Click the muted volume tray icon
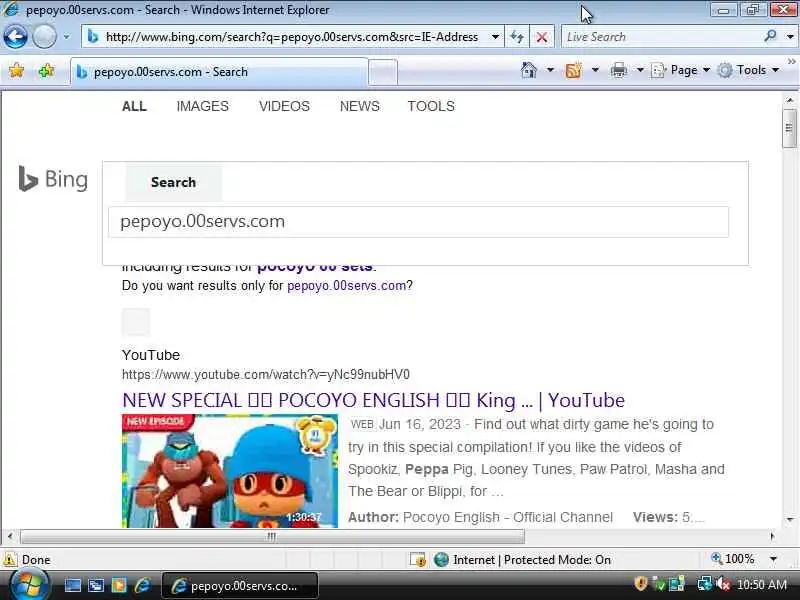Viewport: 800px width, 600px height. coord(723,584)
